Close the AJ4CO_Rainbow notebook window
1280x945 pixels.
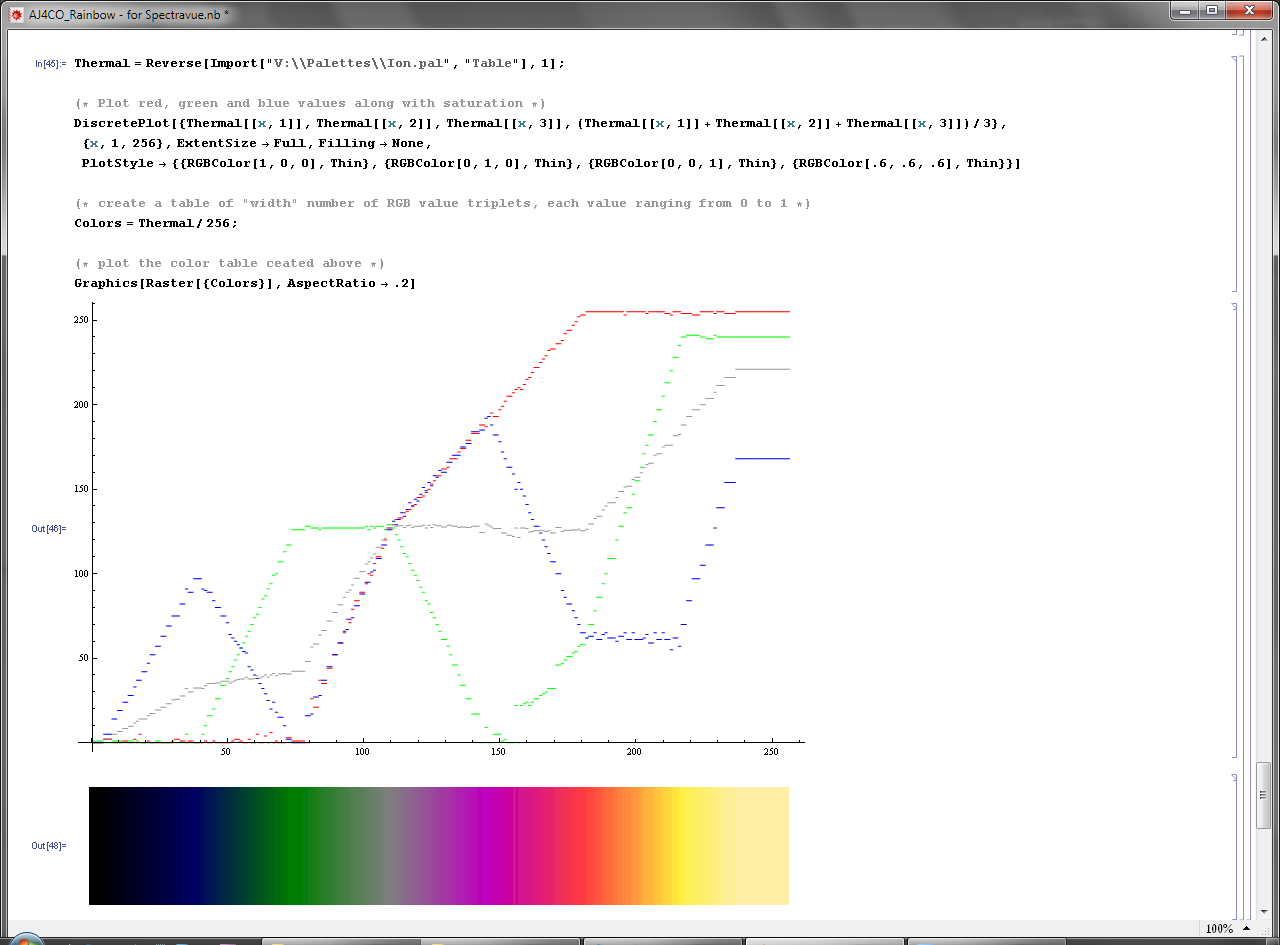pyautogui.click(x=1248, y=11)
